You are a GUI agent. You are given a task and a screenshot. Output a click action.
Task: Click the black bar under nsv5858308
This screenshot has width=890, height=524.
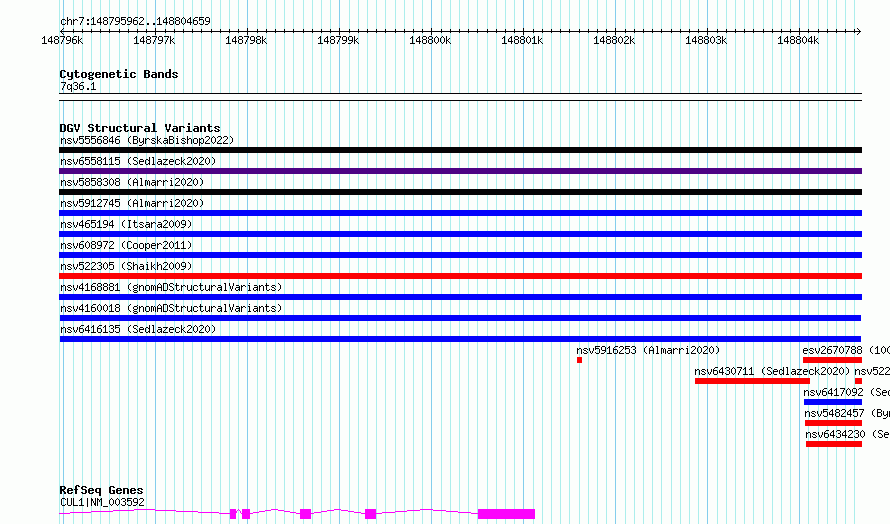[x=460, y=192]
